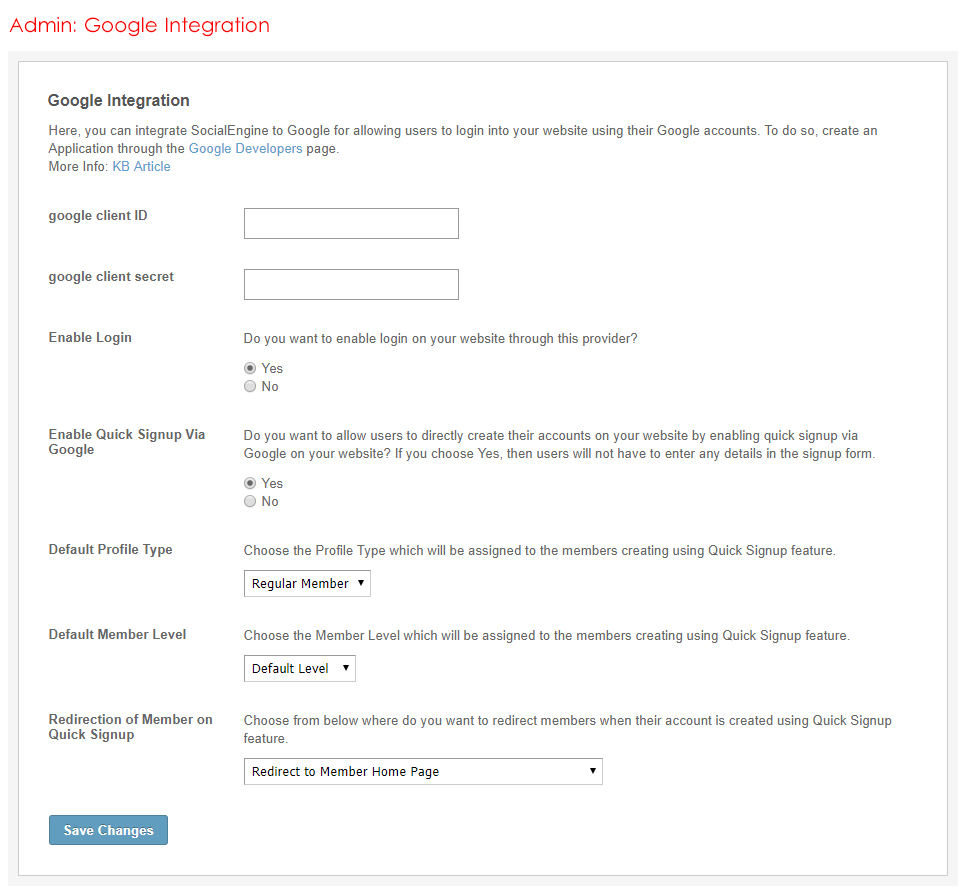Open the Google Developers link
The width and height of the screenshot is (968, 895).
coord(245,149)
